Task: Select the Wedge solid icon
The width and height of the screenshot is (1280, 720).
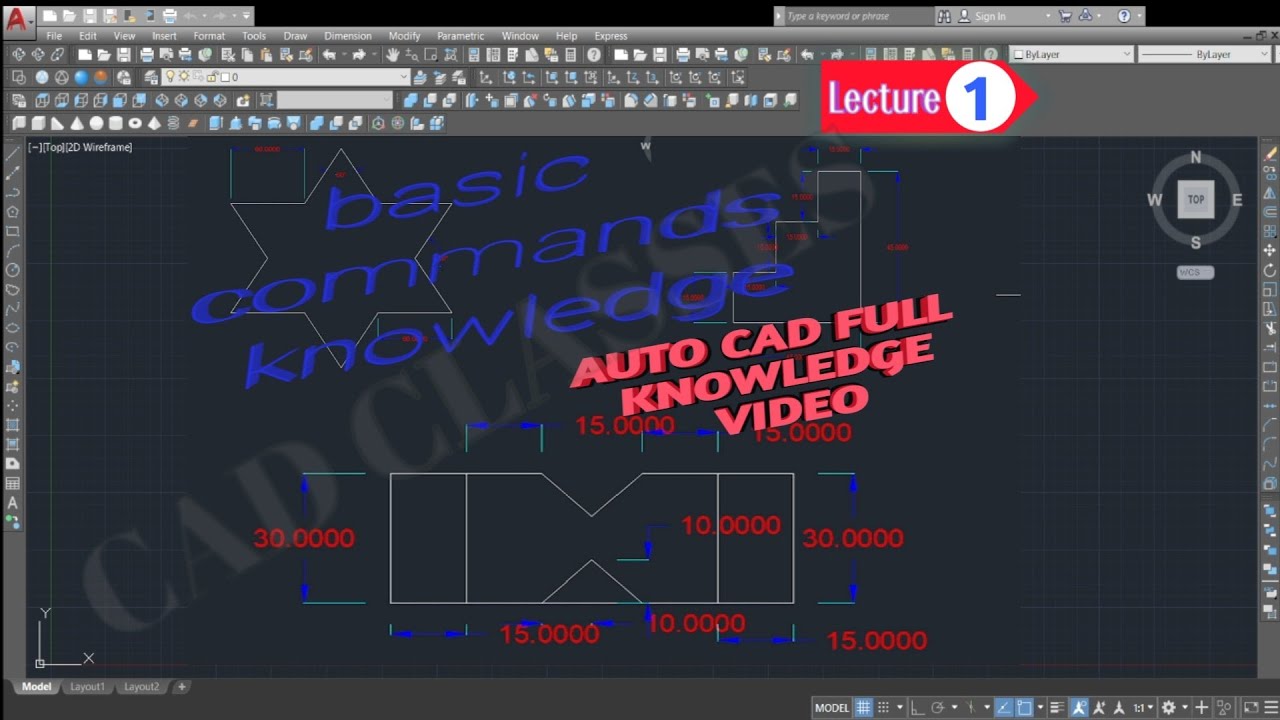Action: click(x=57, y=123)
